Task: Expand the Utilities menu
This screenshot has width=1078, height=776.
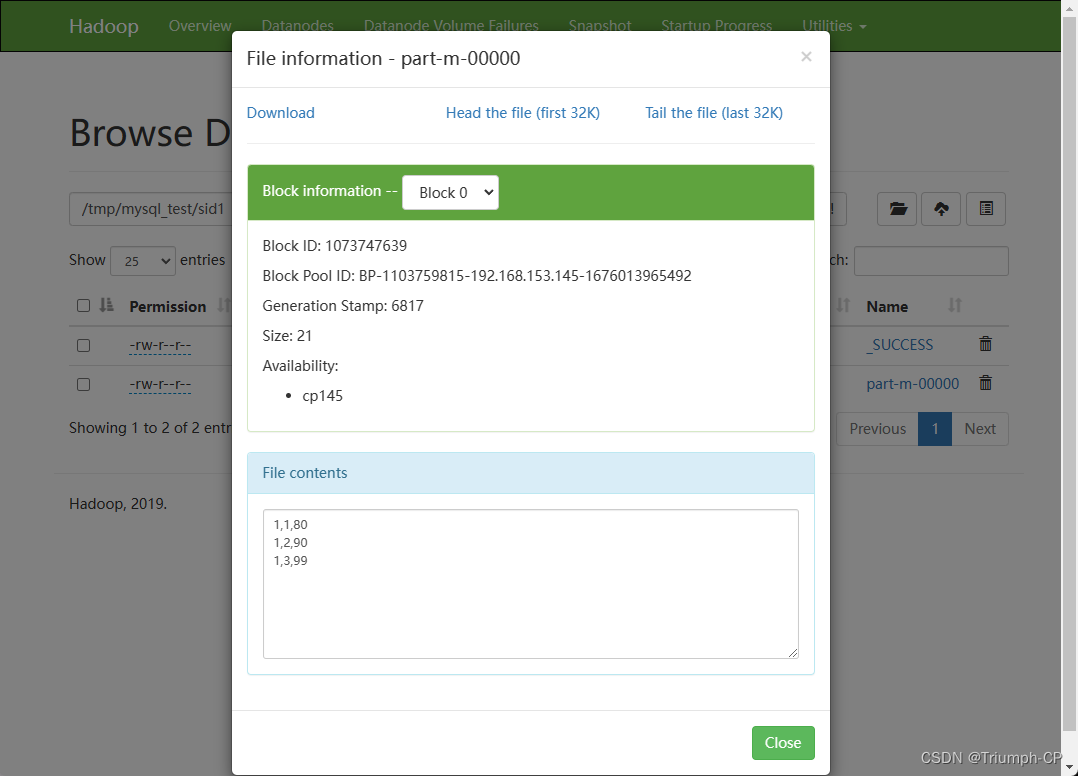Action: tap(834, 26)
